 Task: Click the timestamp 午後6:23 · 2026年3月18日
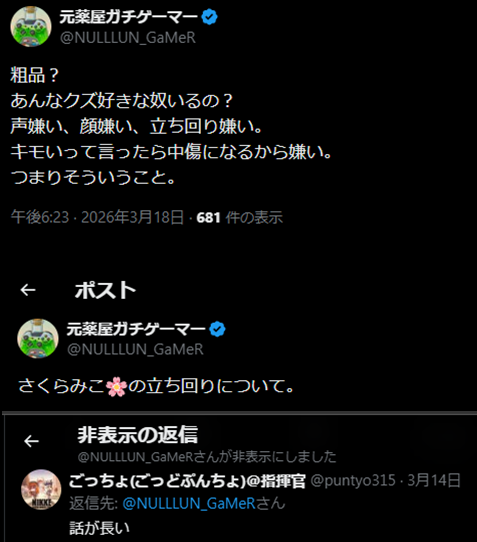97,217
